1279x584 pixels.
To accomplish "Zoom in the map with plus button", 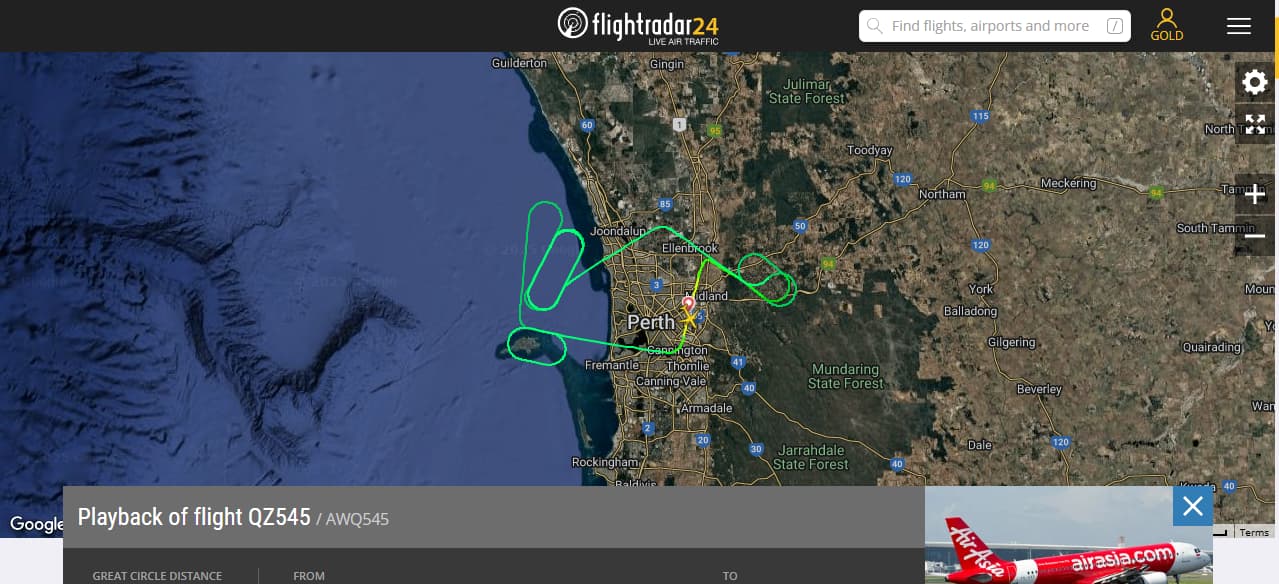I will coord(1255,194).
